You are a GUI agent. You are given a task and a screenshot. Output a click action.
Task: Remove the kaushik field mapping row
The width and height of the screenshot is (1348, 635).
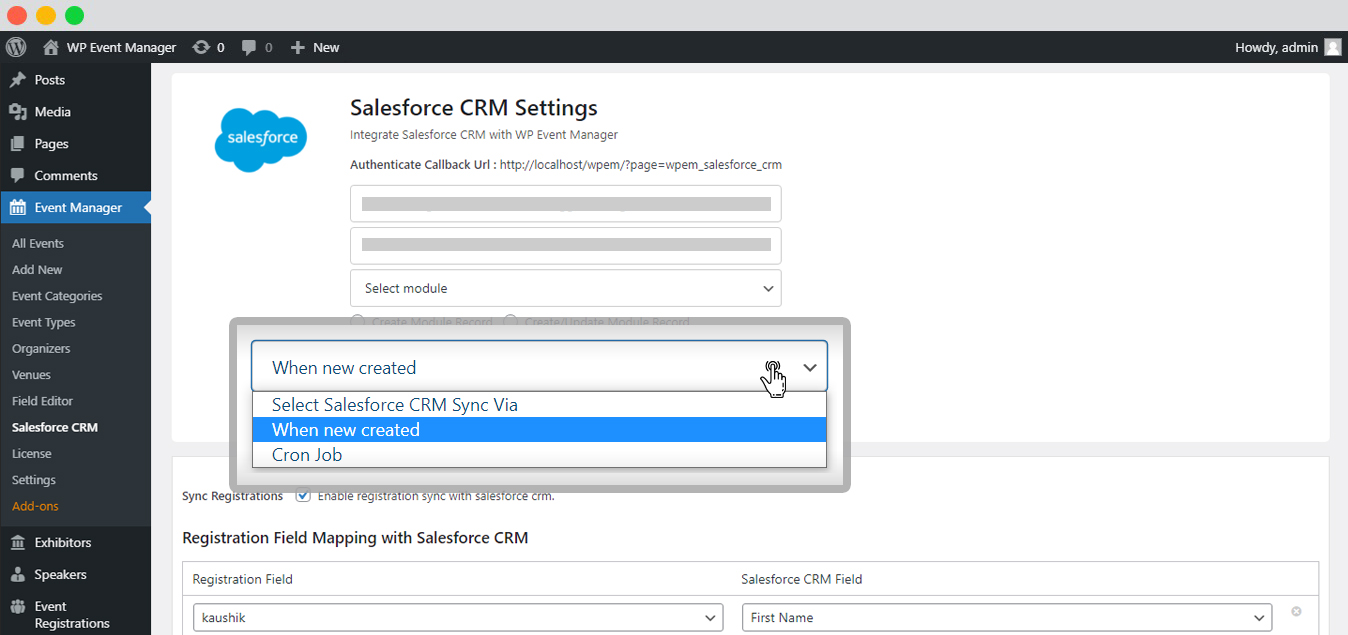coord(1296,611)
